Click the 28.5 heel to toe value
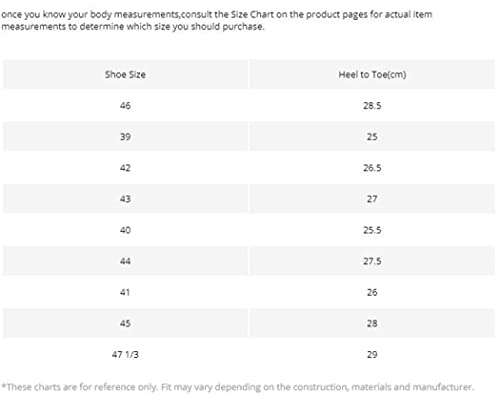 (x=372, y=106)
